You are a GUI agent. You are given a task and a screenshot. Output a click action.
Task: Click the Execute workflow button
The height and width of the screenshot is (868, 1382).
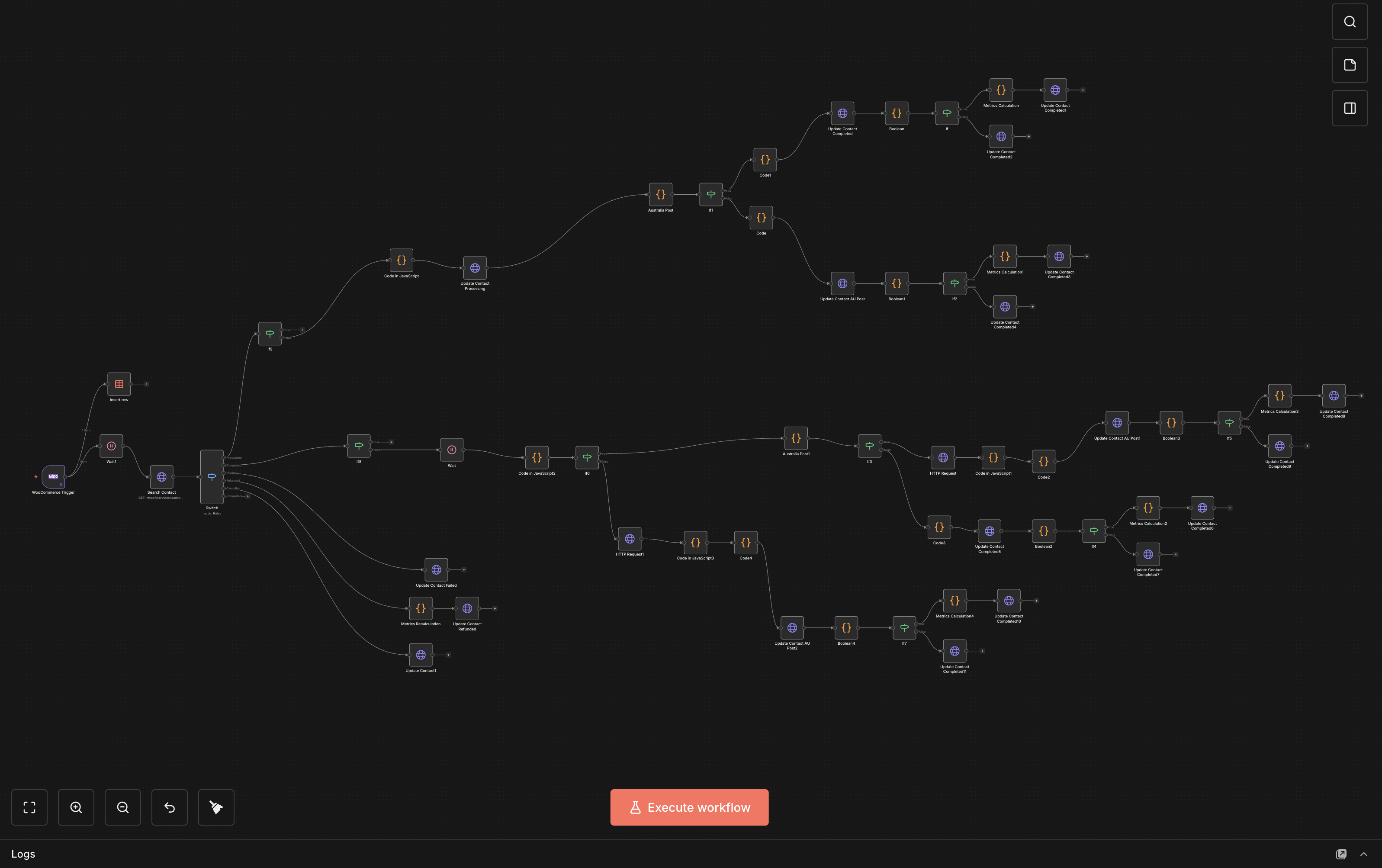pos(689,807)
